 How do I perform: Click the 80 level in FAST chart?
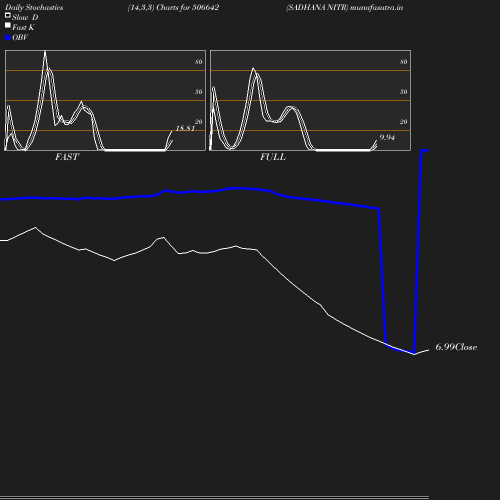[199, 62]
